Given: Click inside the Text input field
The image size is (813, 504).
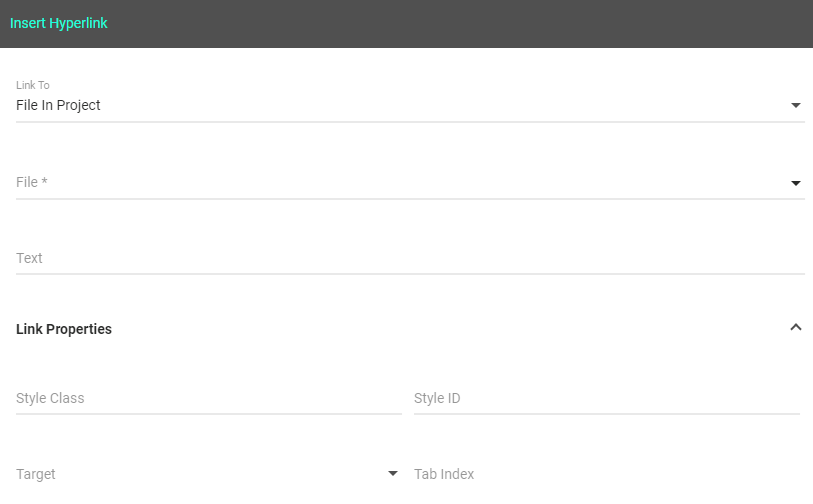Looking at the screenshot, I should pos(400,258).
